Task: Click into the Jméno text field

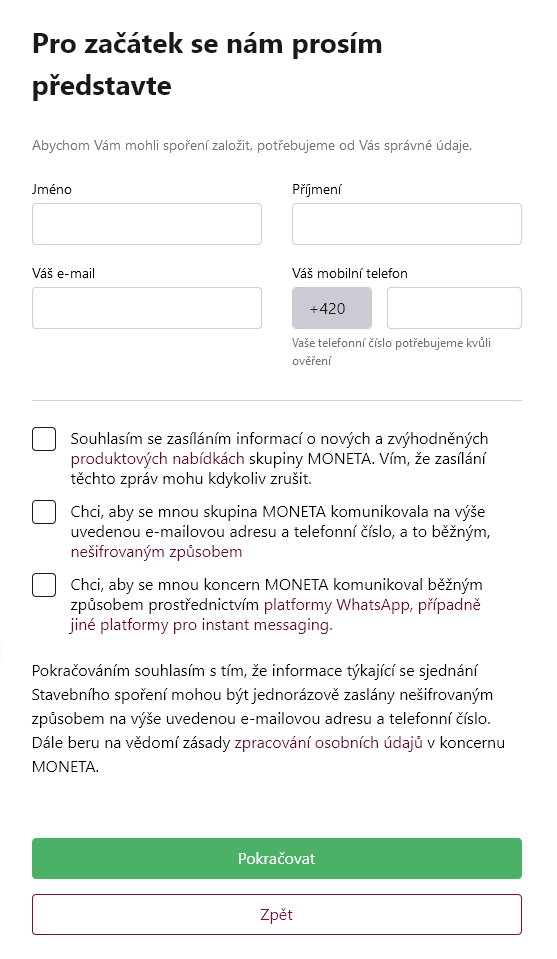Action: pyautogui.click(x=147, y=224)
